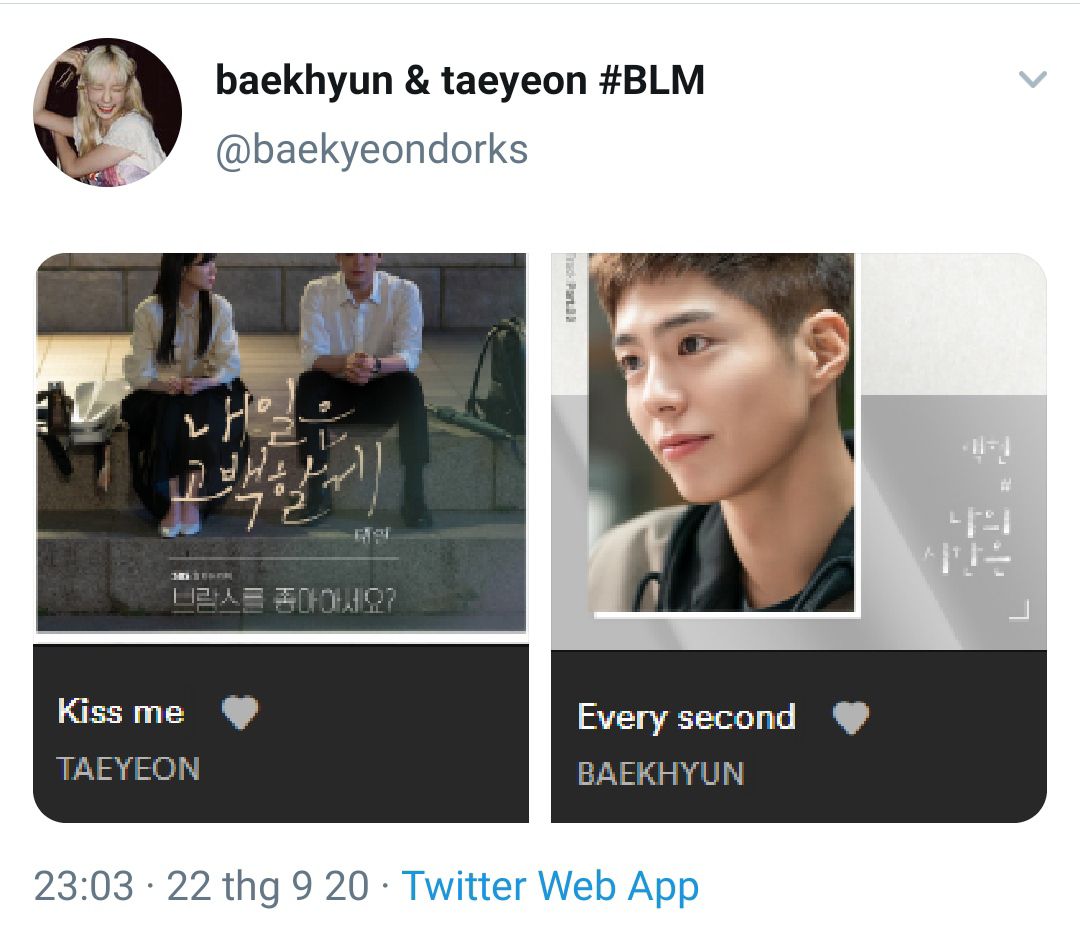
Task: Open the @baekyeondorks handle link
Action: tap(372, 149)
